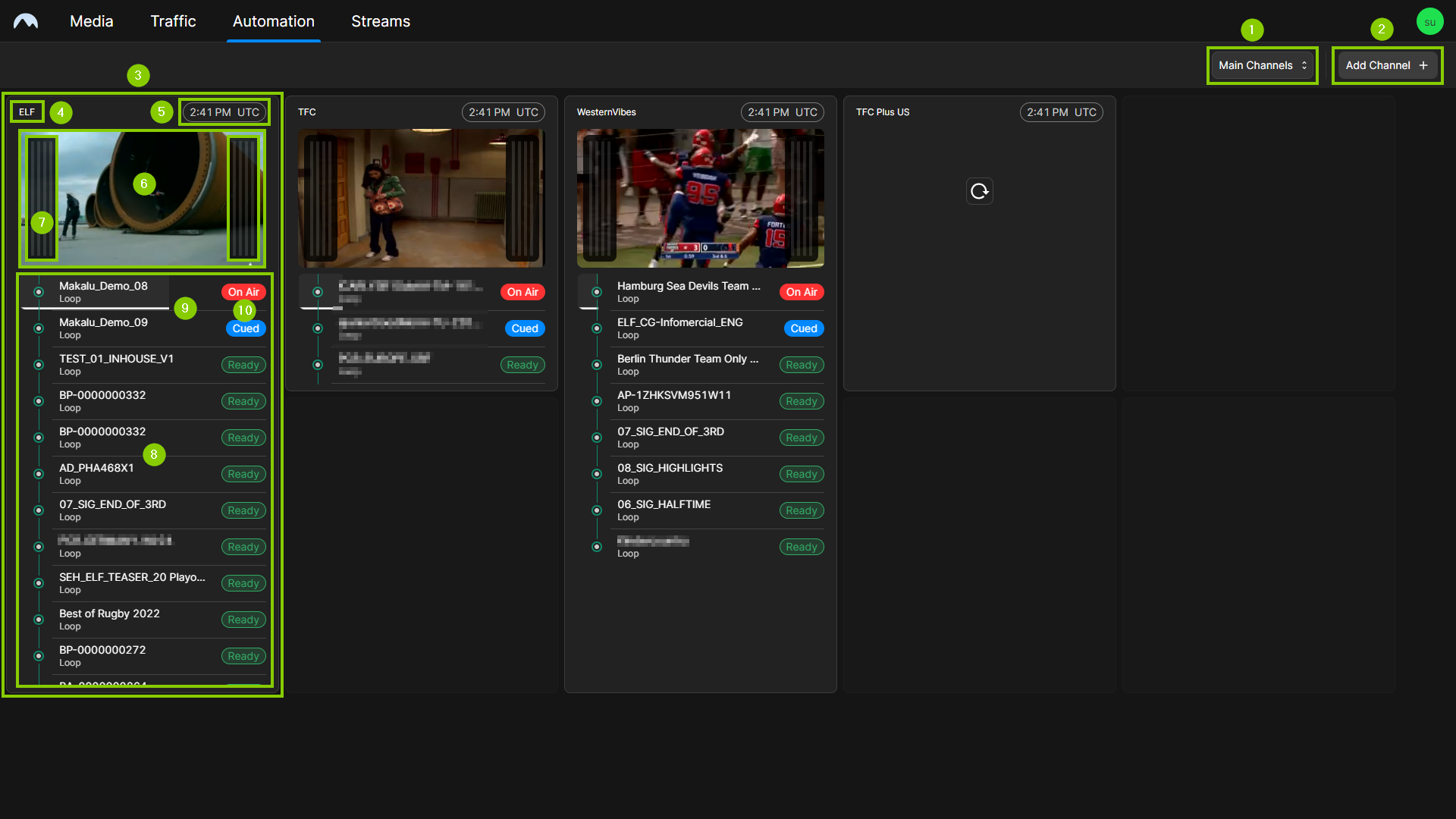The height and width of the screenshot is (819, 1456).
Task: Click the refresh/loading icon on TFC Plus US
Action: tap(980, 191)
